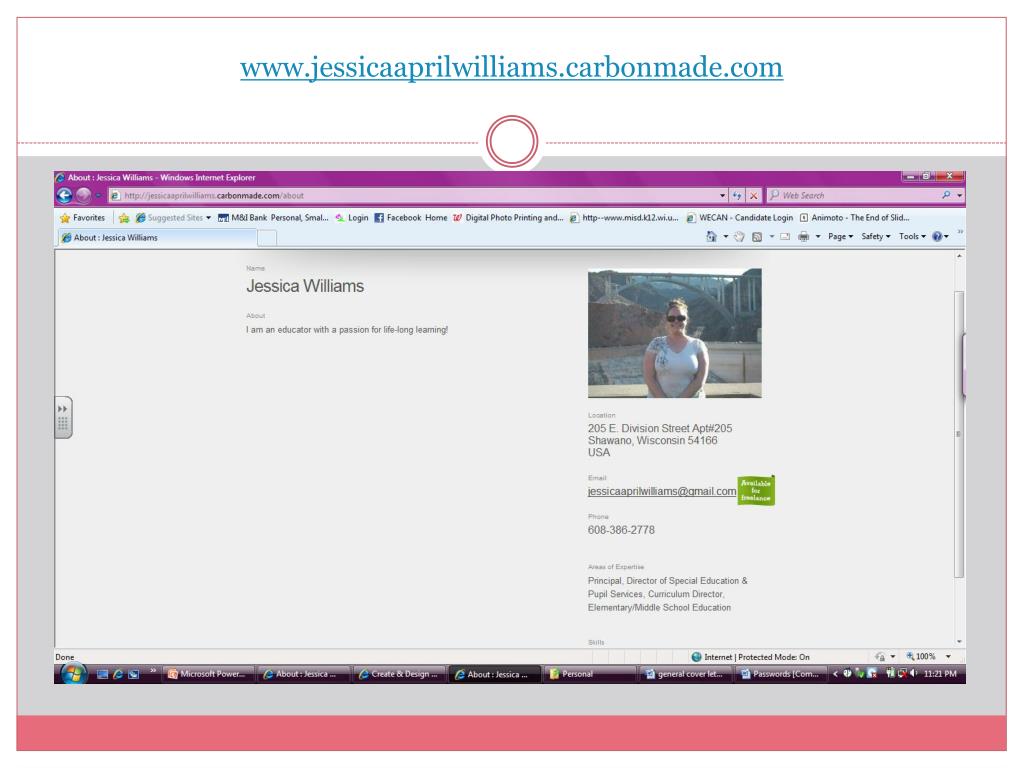Screen dimensions: 1024x768
Task: Open WECAN - Candidate Login favorite
Action: pos(740,217)
